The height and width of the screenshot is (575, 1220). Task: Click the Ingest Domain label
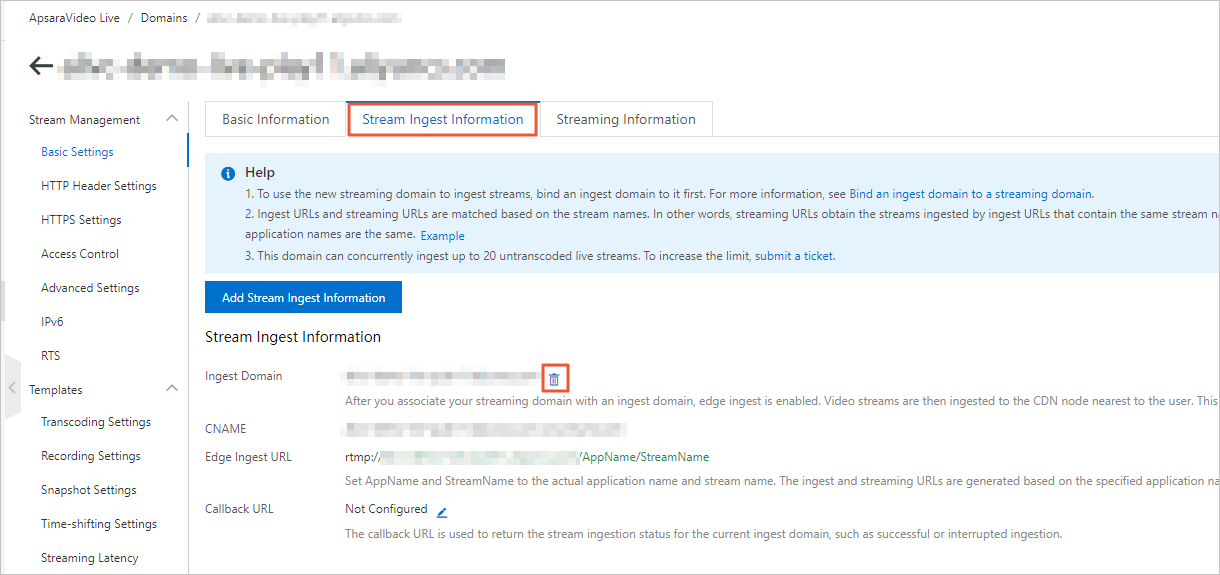coord(244,376)
